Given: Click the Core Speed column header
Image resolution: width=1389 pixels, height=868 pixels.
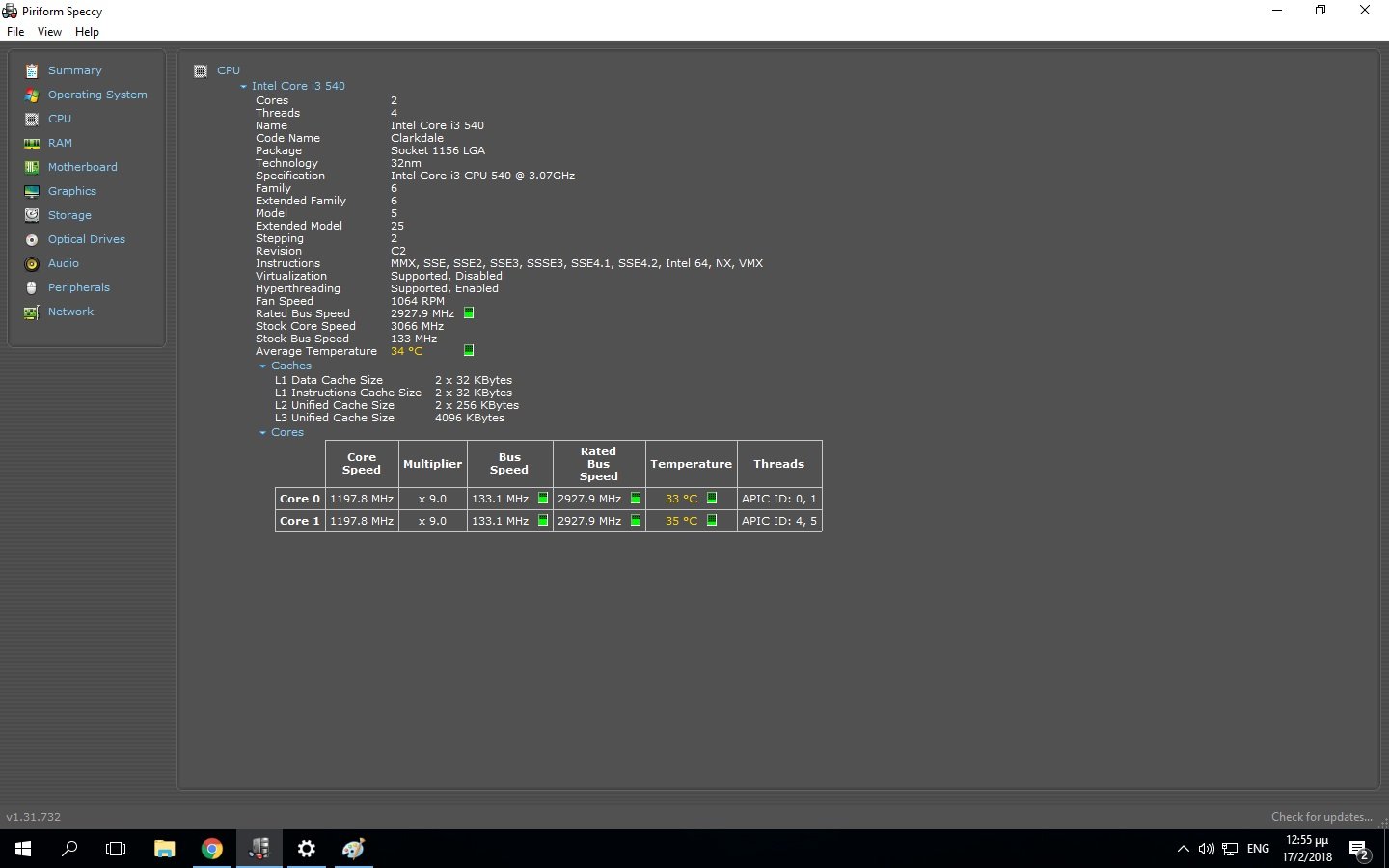Looking at the screenshot, I should click(x=362, y=464).
